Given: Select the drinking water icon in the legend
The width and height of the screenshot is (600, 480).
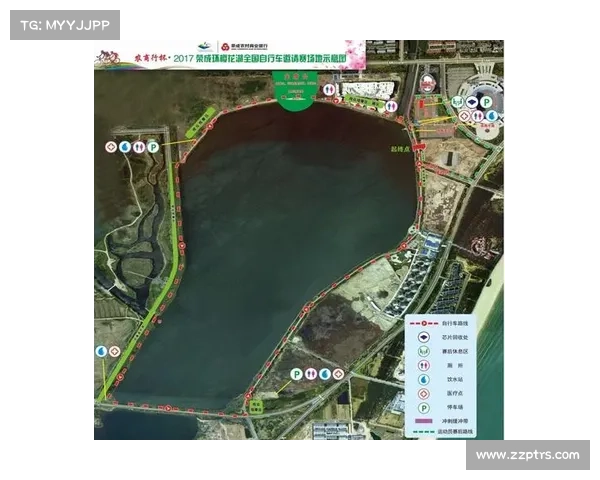Looking at the screenshot, I should pyautogui.click(x=424, y=379).
